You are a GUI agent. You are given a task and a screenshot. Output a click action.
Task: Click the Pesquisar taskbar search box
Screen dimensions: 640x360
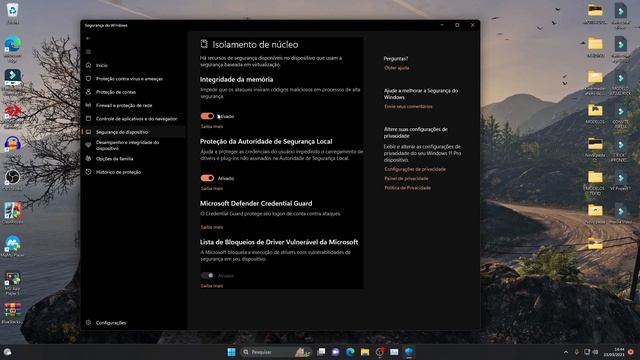pyautogui.click(x=276, y=352)
